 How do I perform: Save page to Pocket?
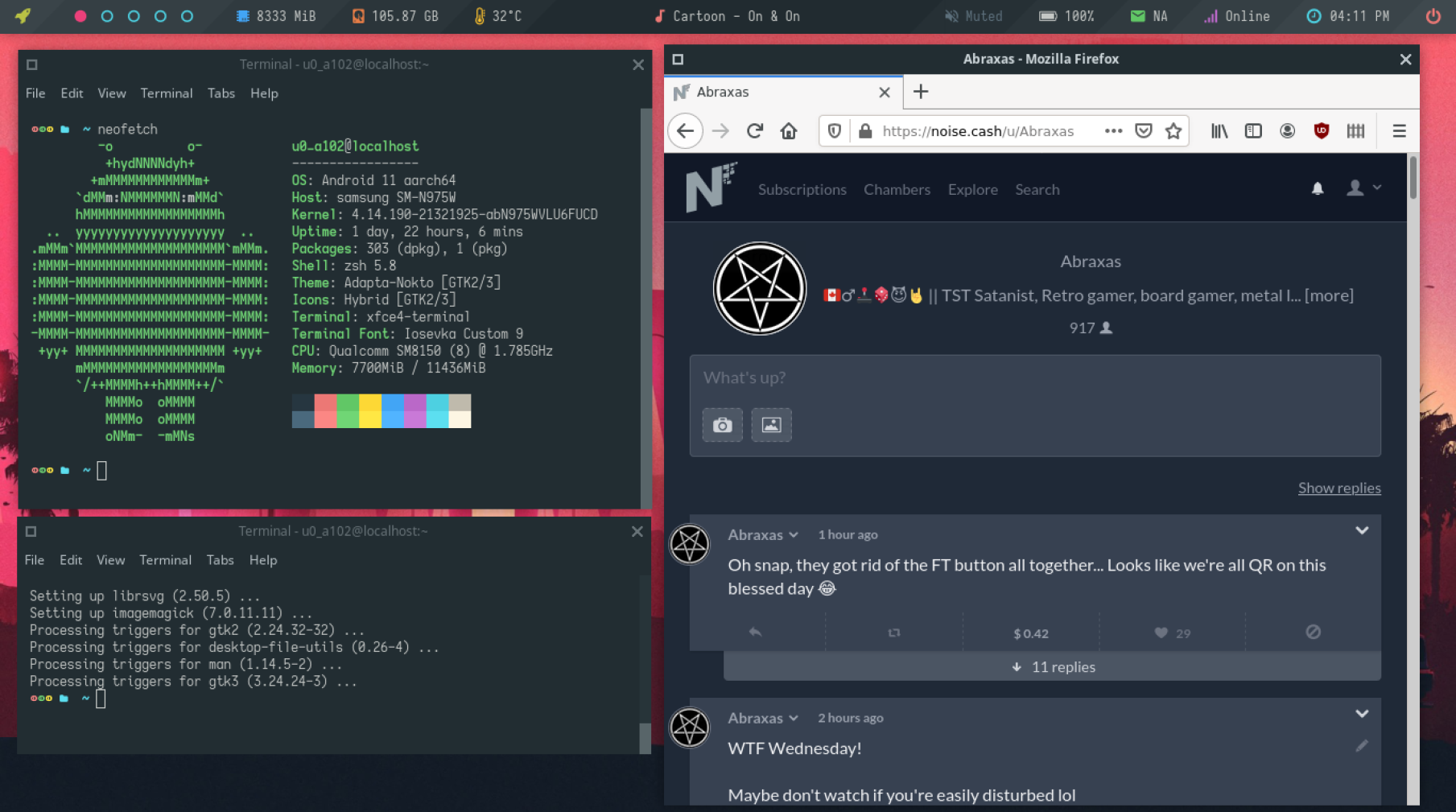pyautogui.click(x=1143, y=131)
